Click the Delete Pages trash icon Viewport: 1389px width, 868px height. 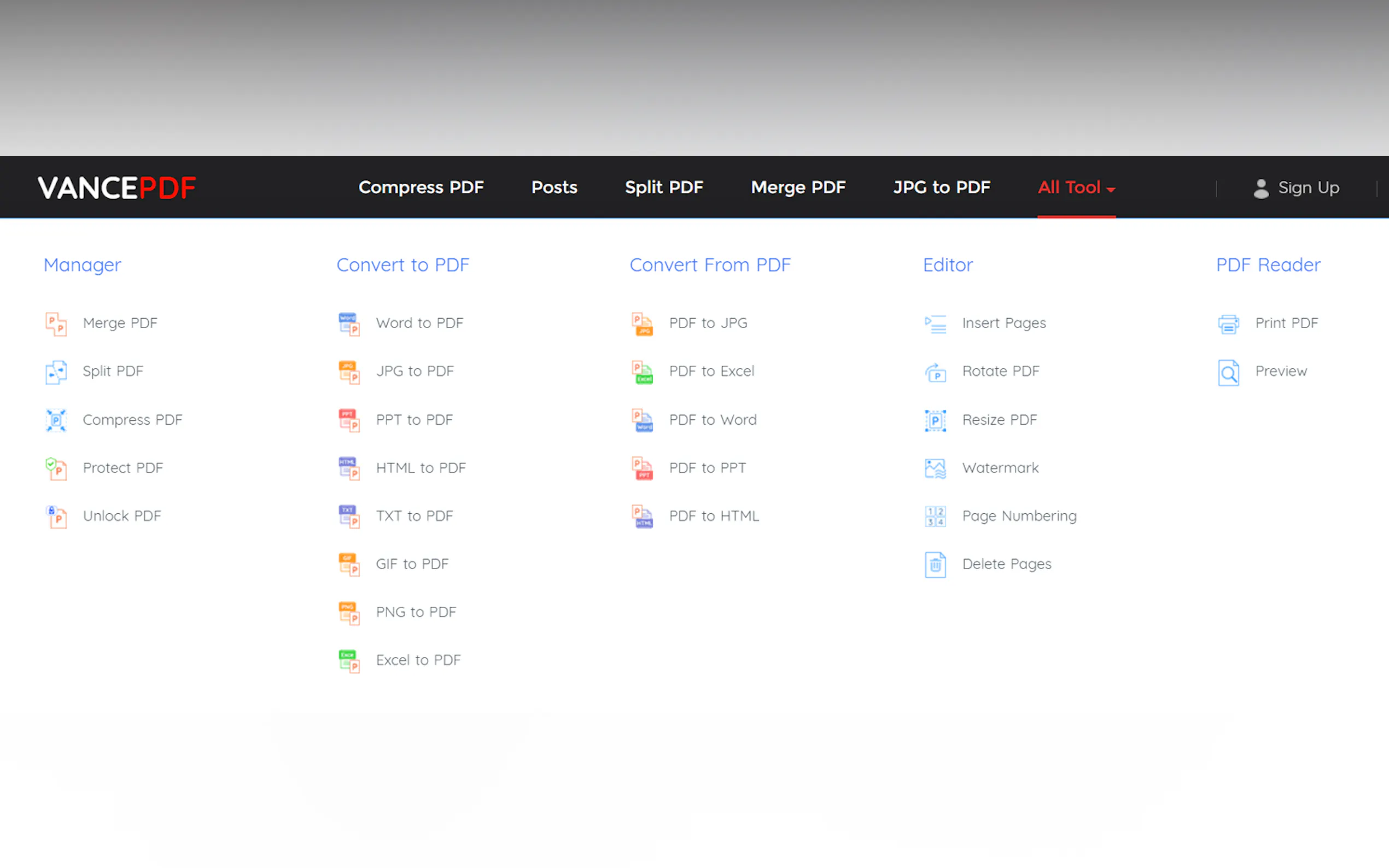935,565
